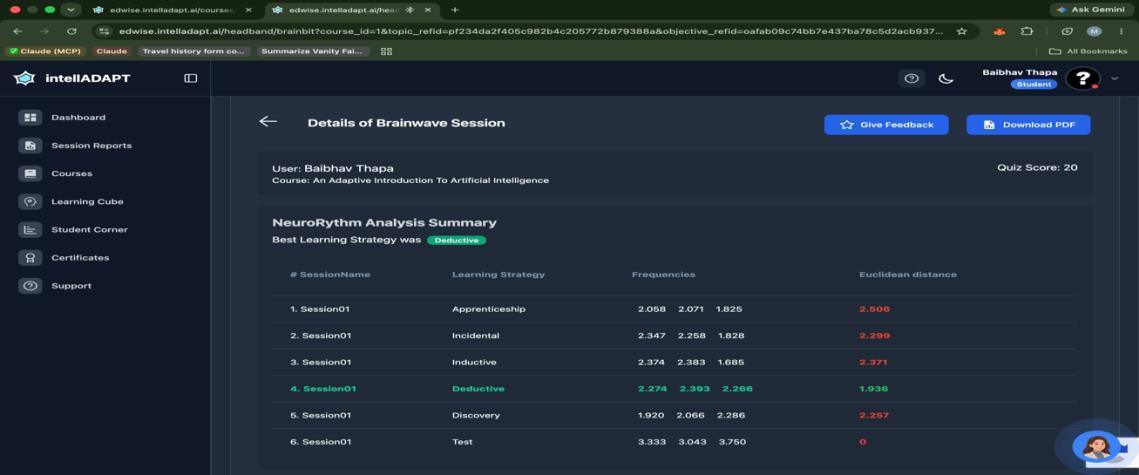
Task: Bookmark this page with star icon
Action: [x=962, y=31]
